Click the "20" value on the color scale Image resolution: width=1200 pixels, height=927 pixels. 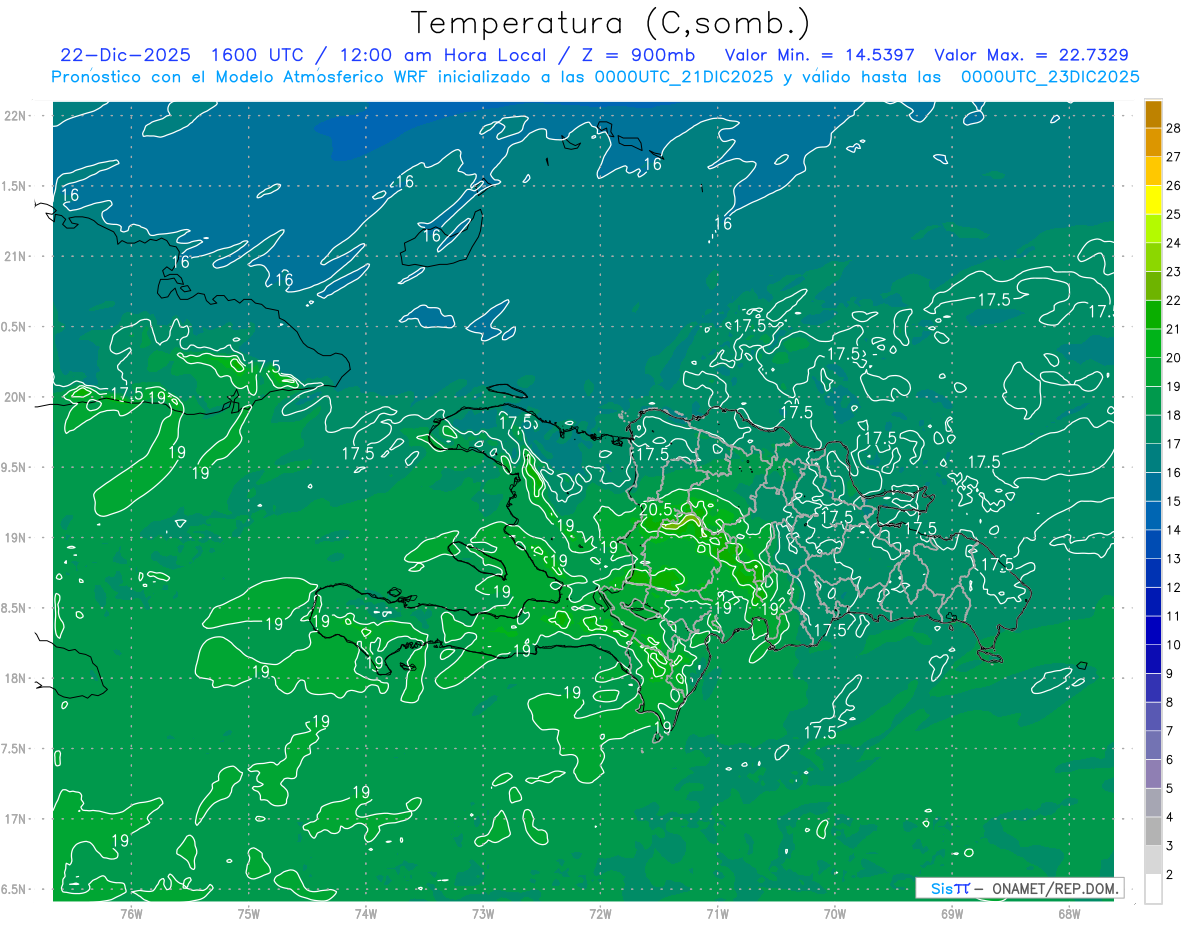(1174, 358)
